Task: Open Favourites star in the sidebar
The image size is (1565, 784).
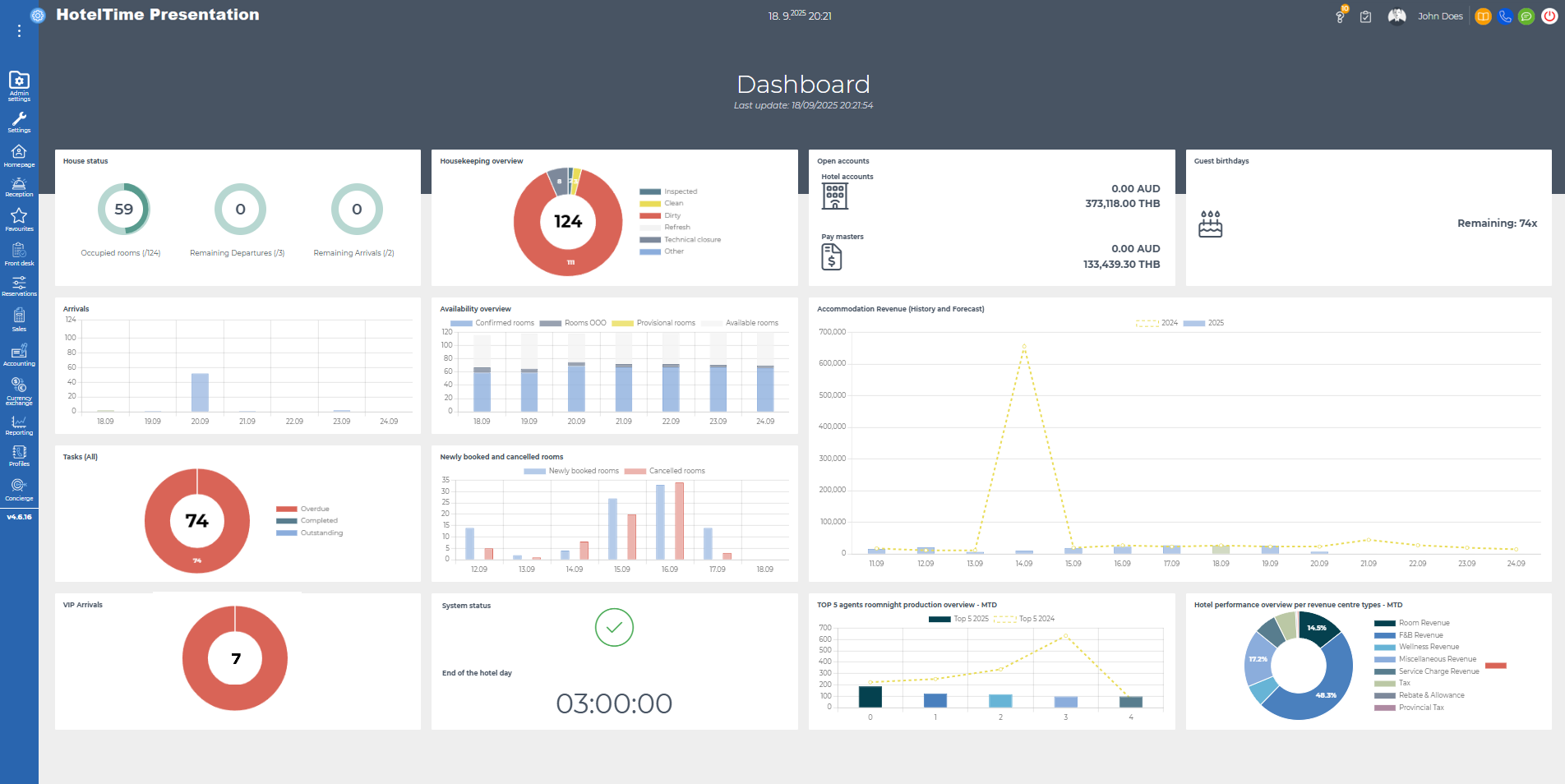Action: (19, 219)
